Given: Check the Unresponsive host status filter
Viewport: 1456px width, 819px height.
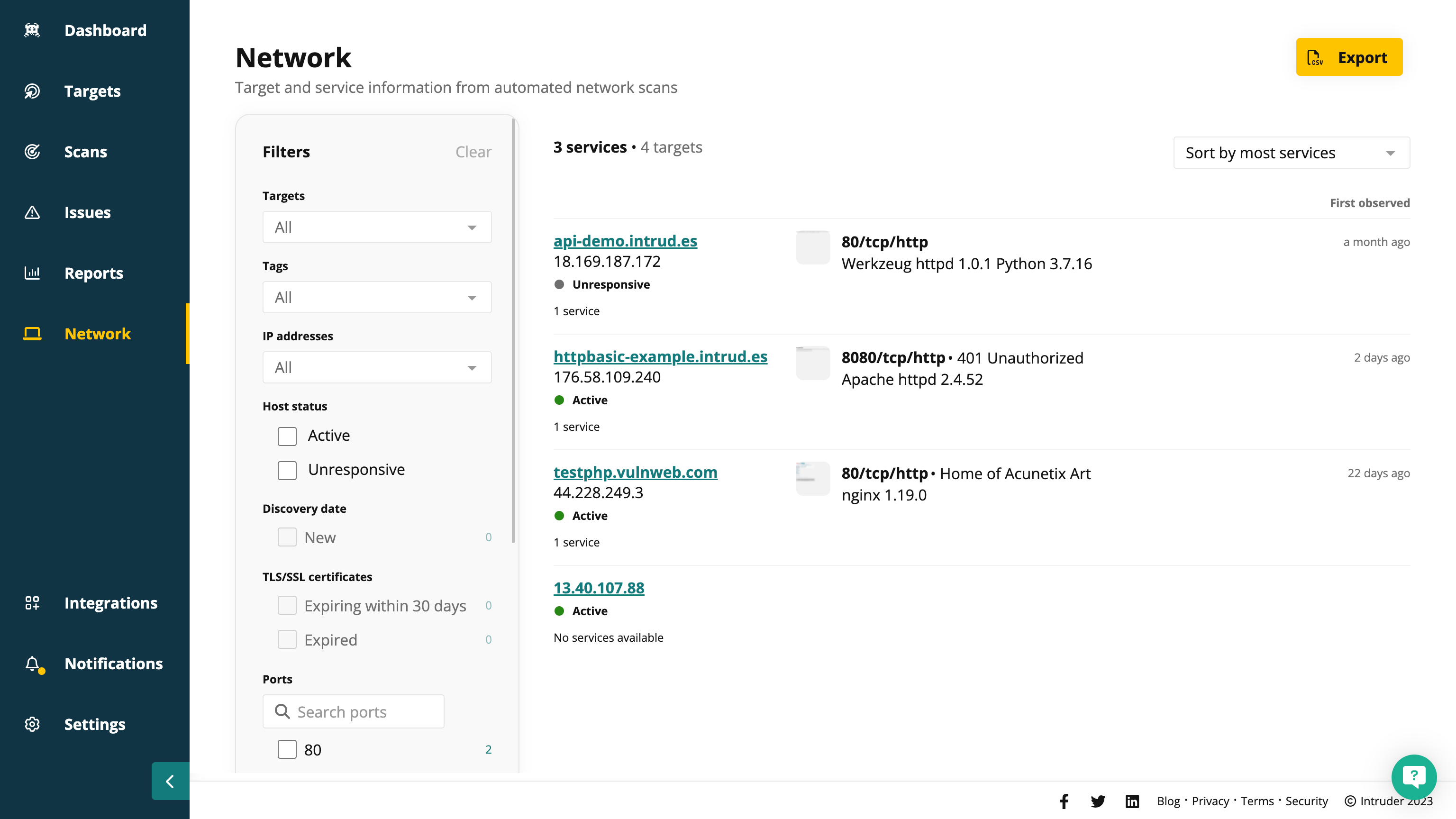Looking at the screenshot, I should (287, 470).
